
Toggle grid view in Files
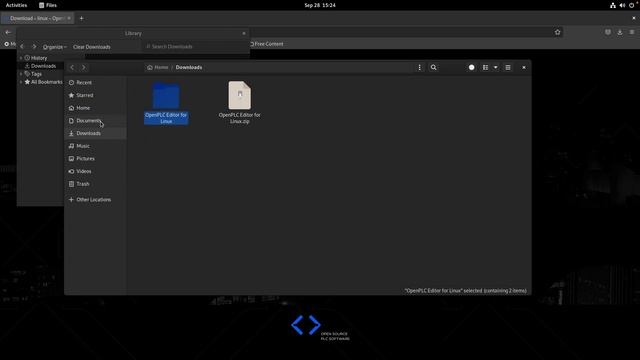(x=485, y=67)
